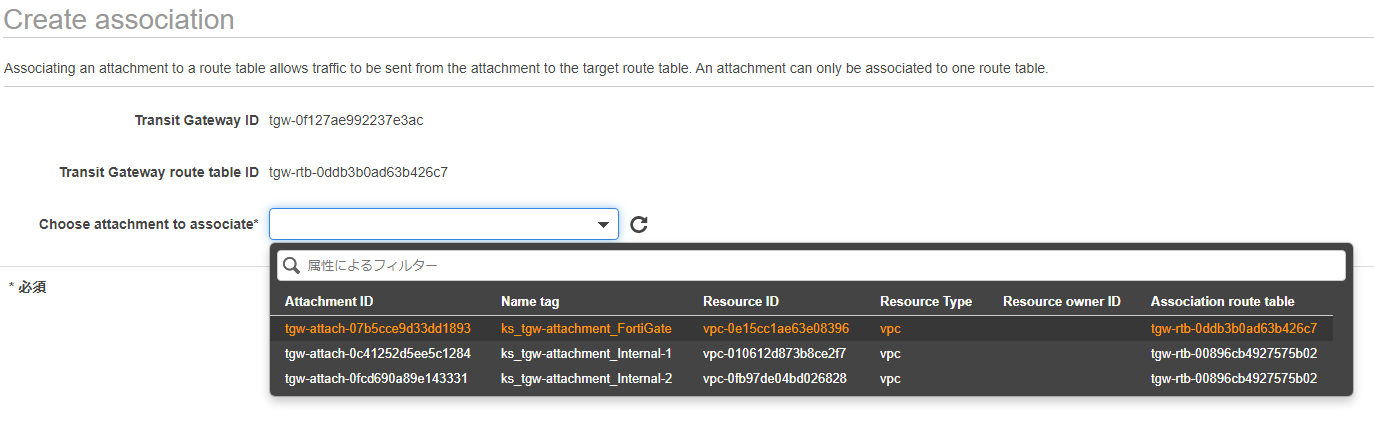Image resolution: width=1374 pixels, height=424 pixels.
Task: Click route table value in Internal-1 row
Action: point(1234,353)
